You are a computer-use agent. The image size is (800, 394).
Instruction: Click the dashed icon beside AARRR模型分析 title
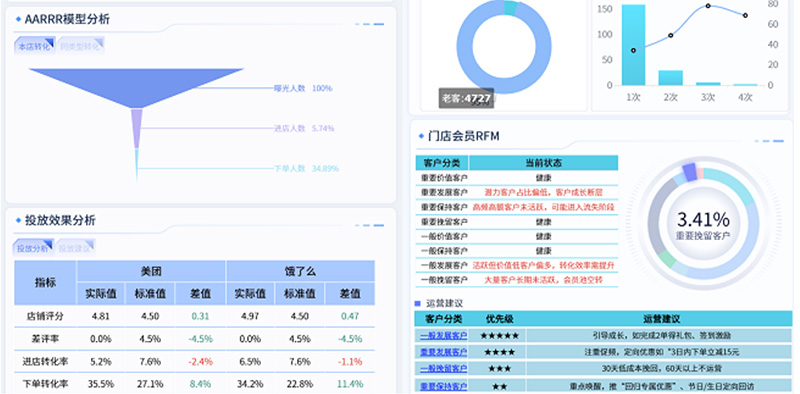369,24
